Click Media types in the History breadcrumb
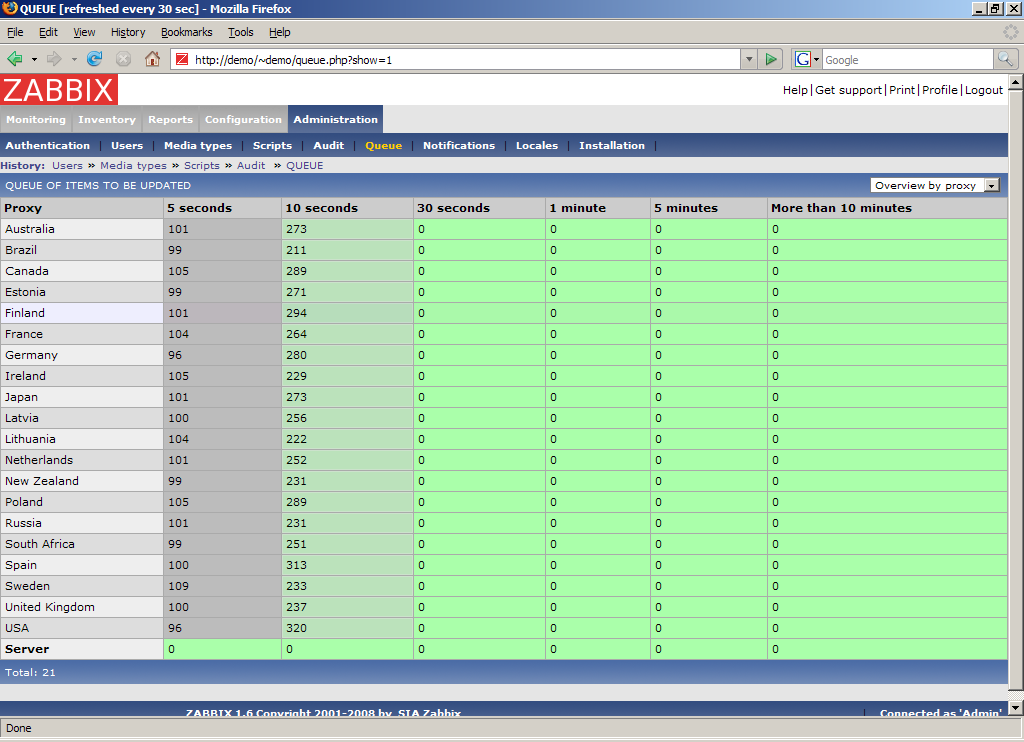 pyautogui.click(x=133, y=166)
